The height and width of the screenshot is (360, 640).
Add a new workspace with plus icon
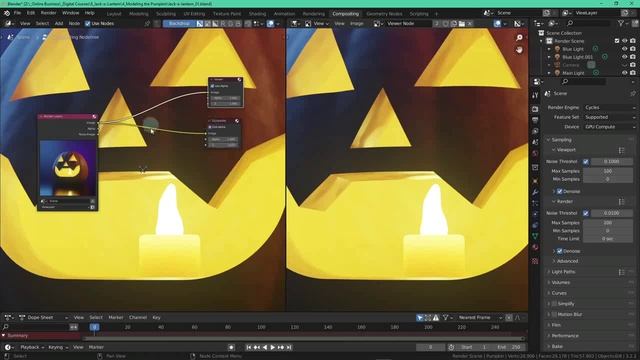click(436, 14)
